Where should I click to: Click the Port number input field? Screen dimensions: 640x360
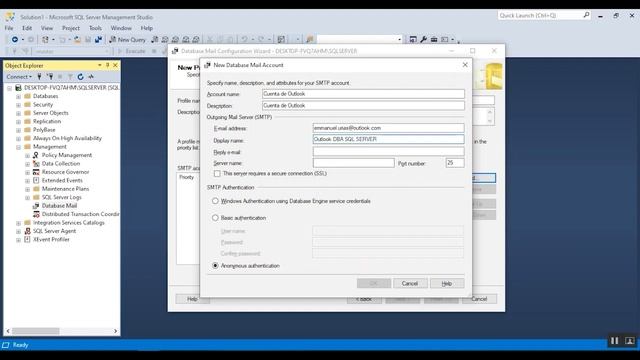[x=455, y=163]
